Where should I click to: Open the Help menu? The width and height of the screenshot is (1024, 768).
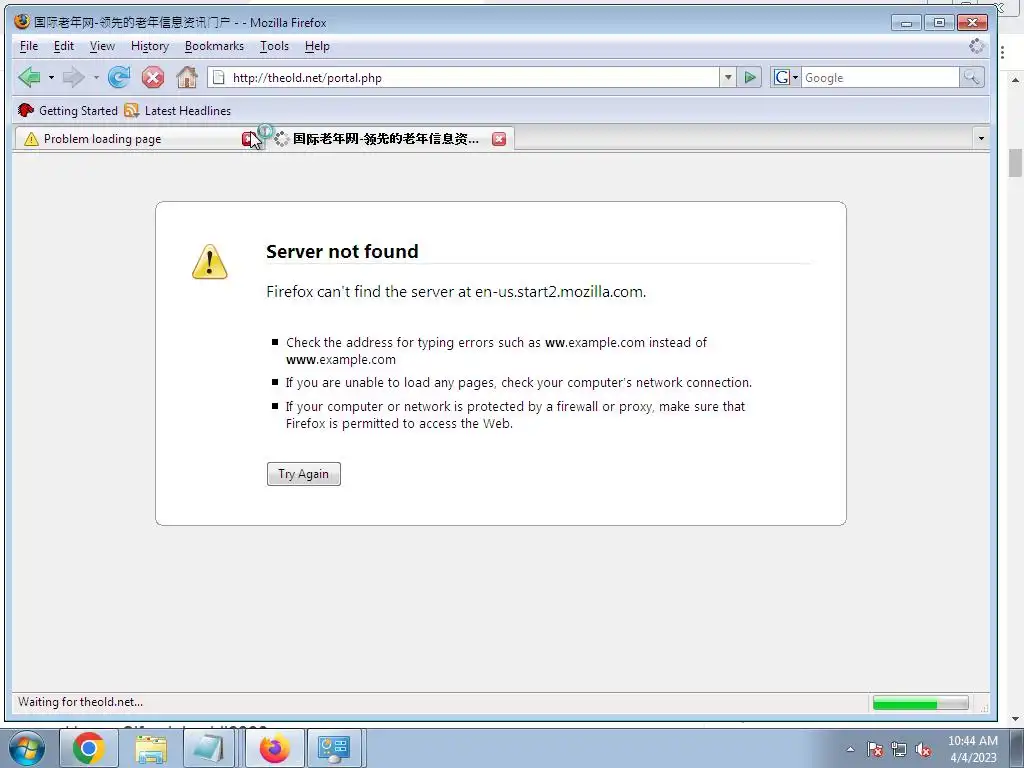[317, 46]
